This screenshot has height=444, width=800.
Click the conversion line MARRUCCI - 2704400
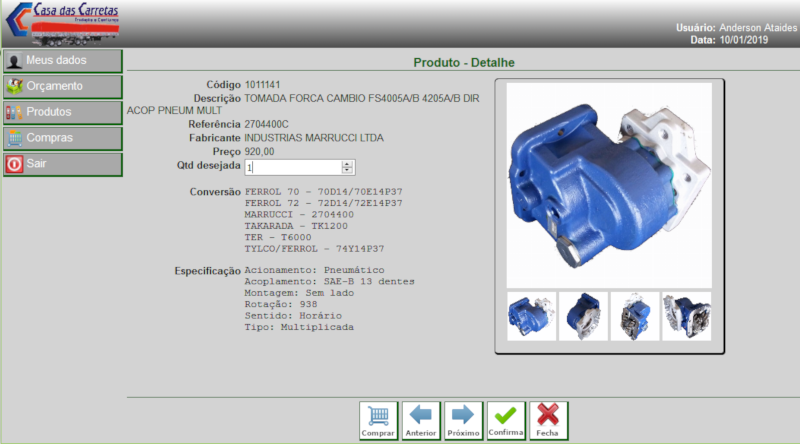click(x=299, y=214)
